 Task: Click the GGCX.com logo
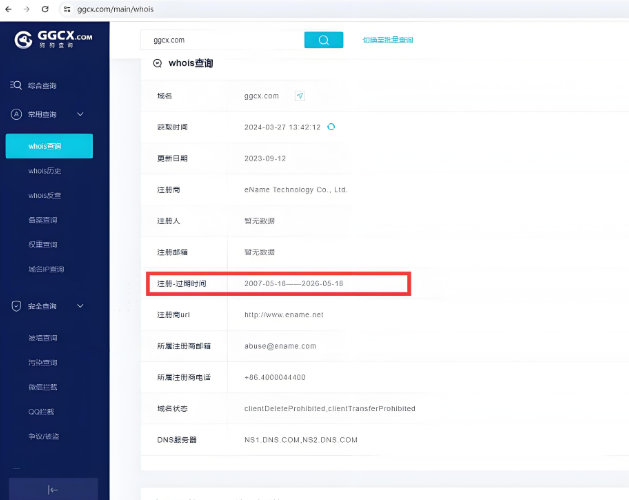tap(54, 40)
